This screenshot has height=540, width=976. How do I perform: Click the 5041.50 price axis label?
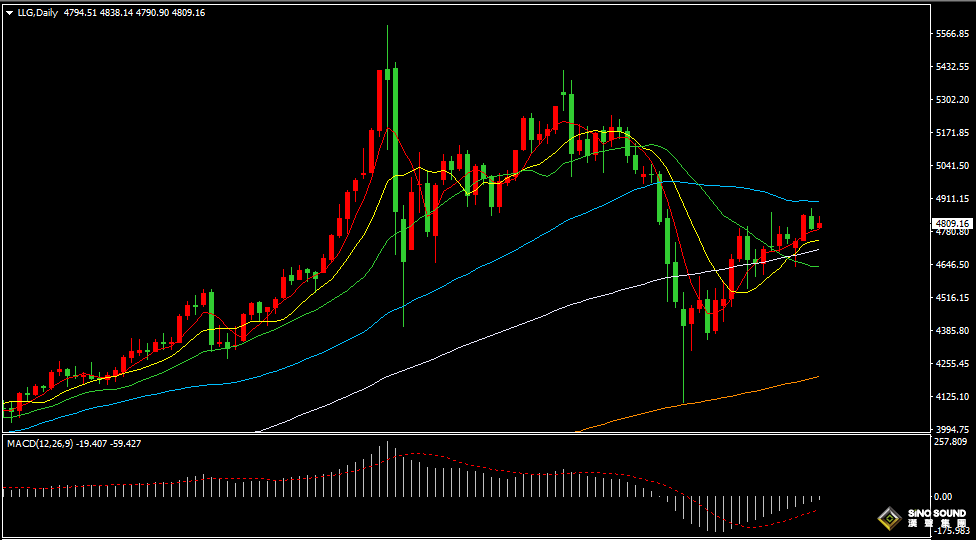coord(951,166)
